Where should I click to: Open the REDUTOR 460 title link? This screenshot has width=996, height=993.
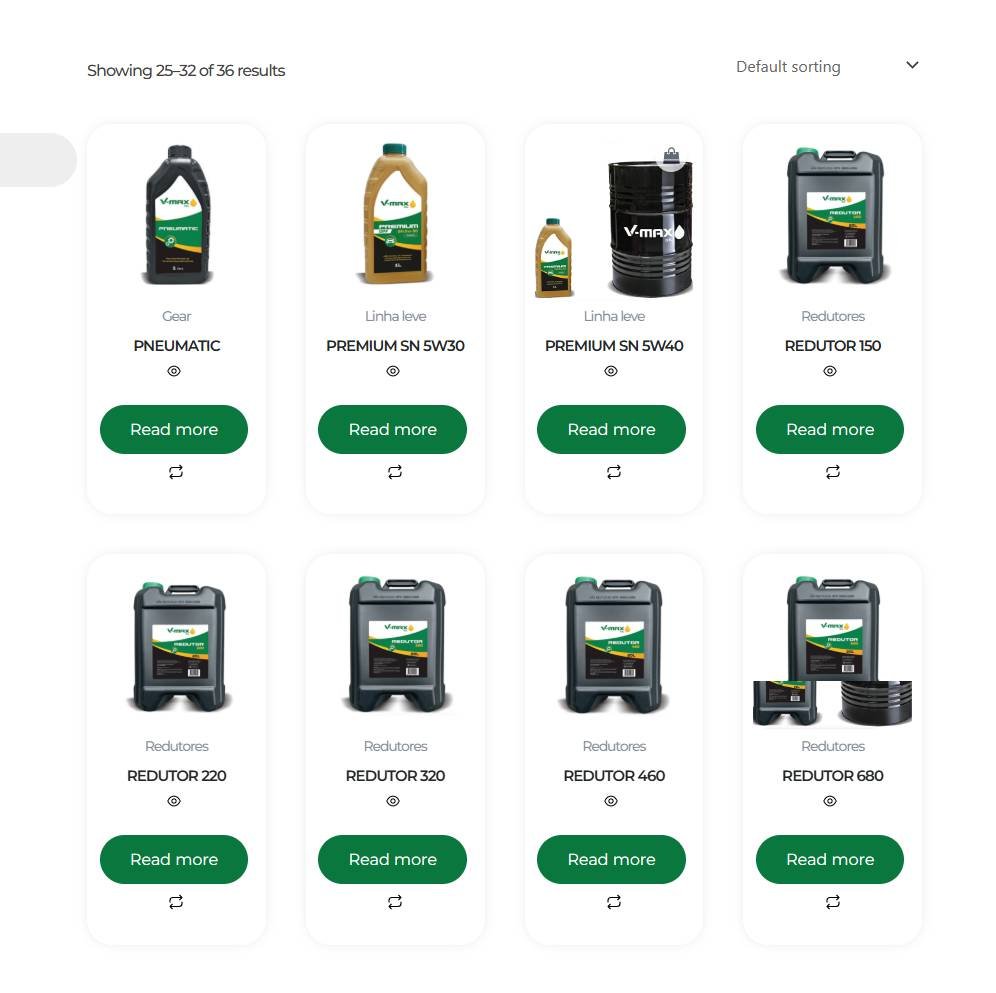pyautogui.click(x=614, y=776)
